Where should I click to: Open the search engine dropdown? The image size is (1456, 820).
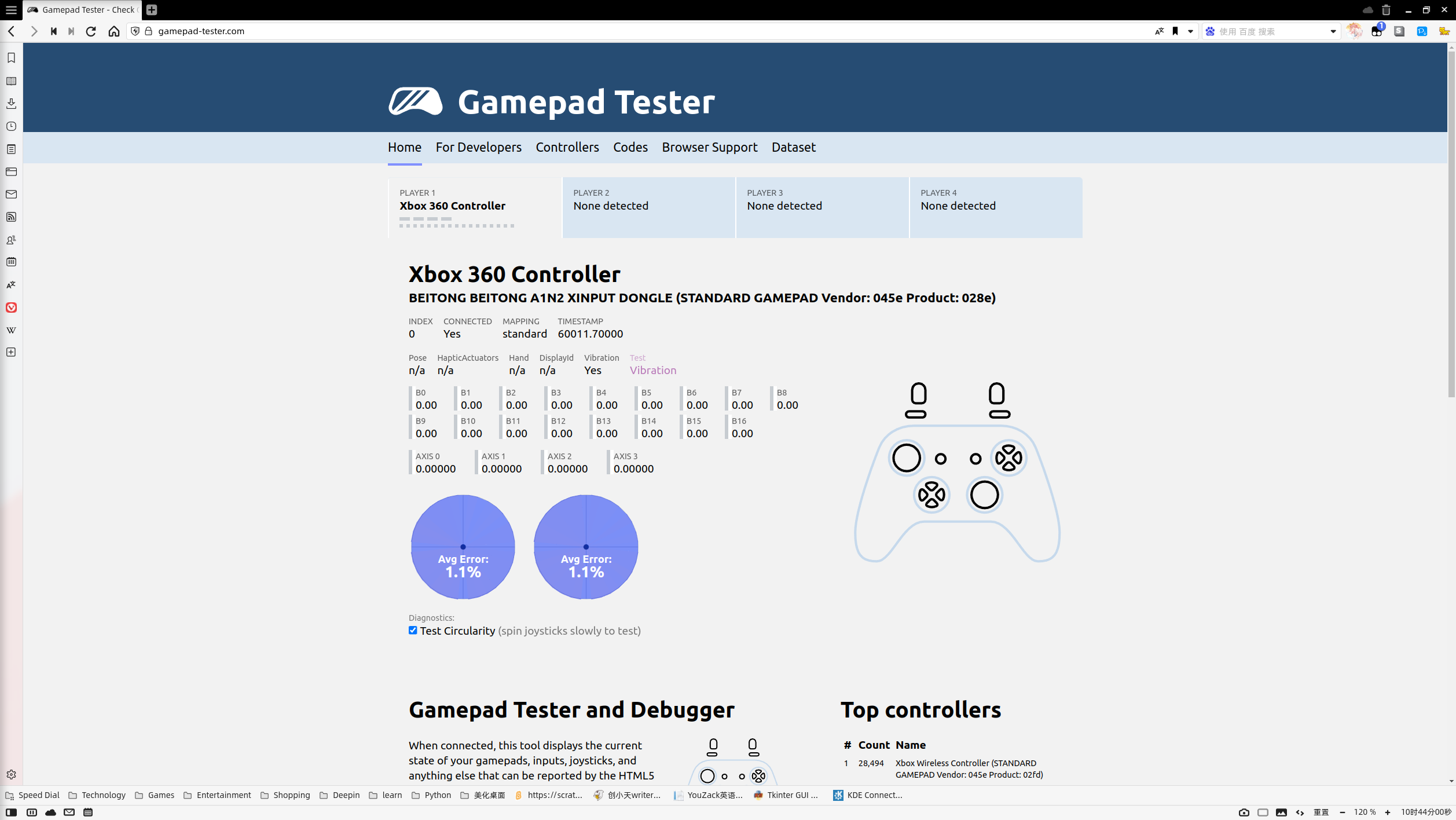(1332, 31)
